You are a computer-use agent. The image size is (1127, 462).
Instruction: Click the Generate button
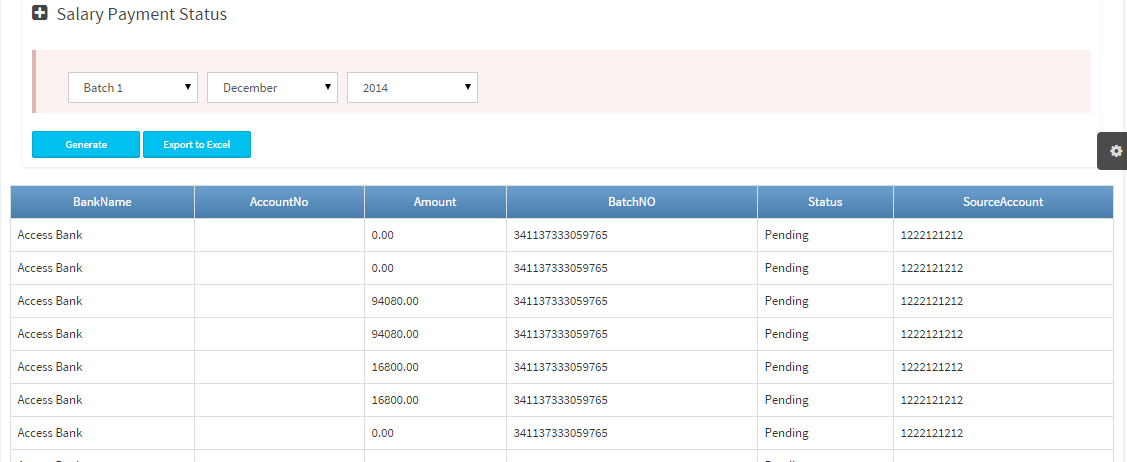(x=86, y=145)
